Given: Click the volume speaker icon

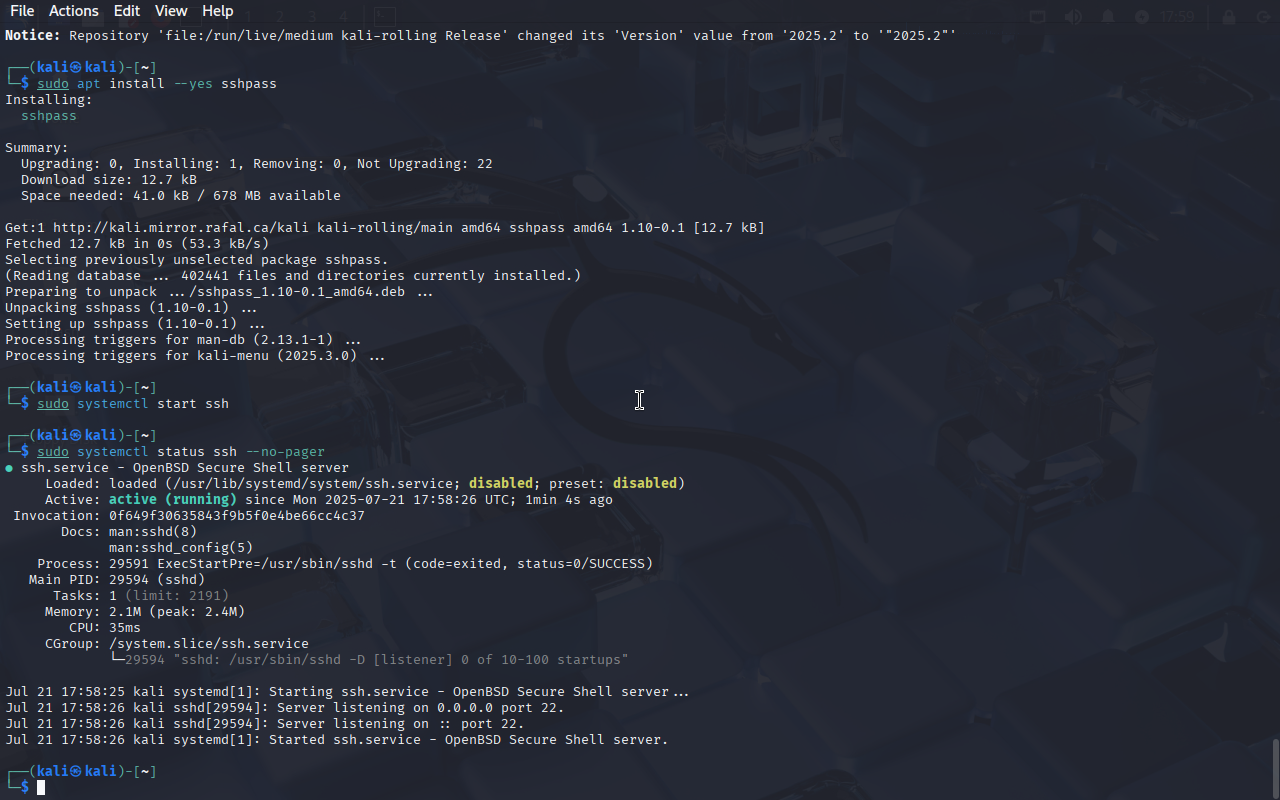Looking at the screenshot, I should pyautogui.click(x=1073, y=16).
